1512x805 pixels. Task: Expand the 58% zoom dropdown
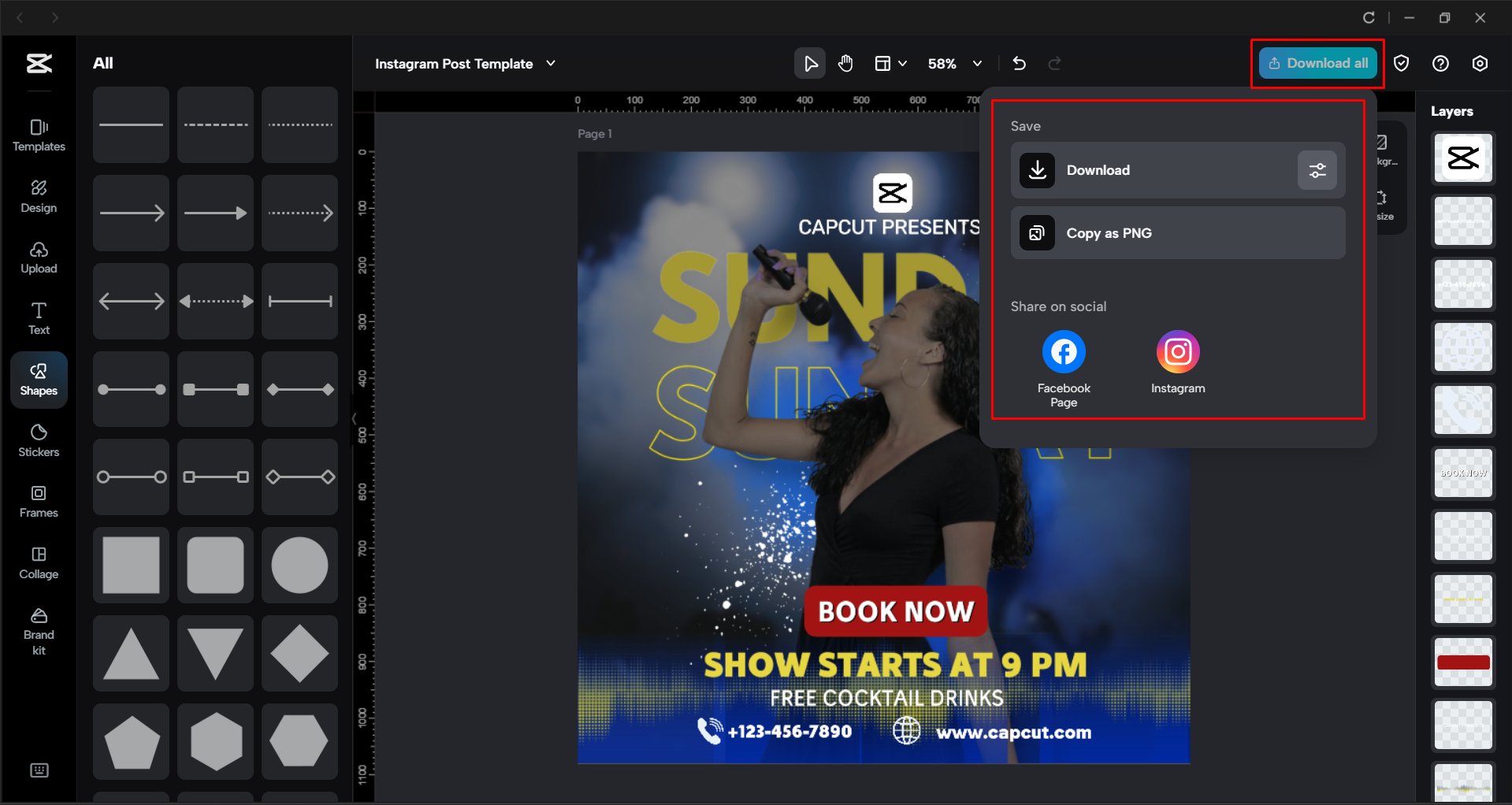coord(977,63)
